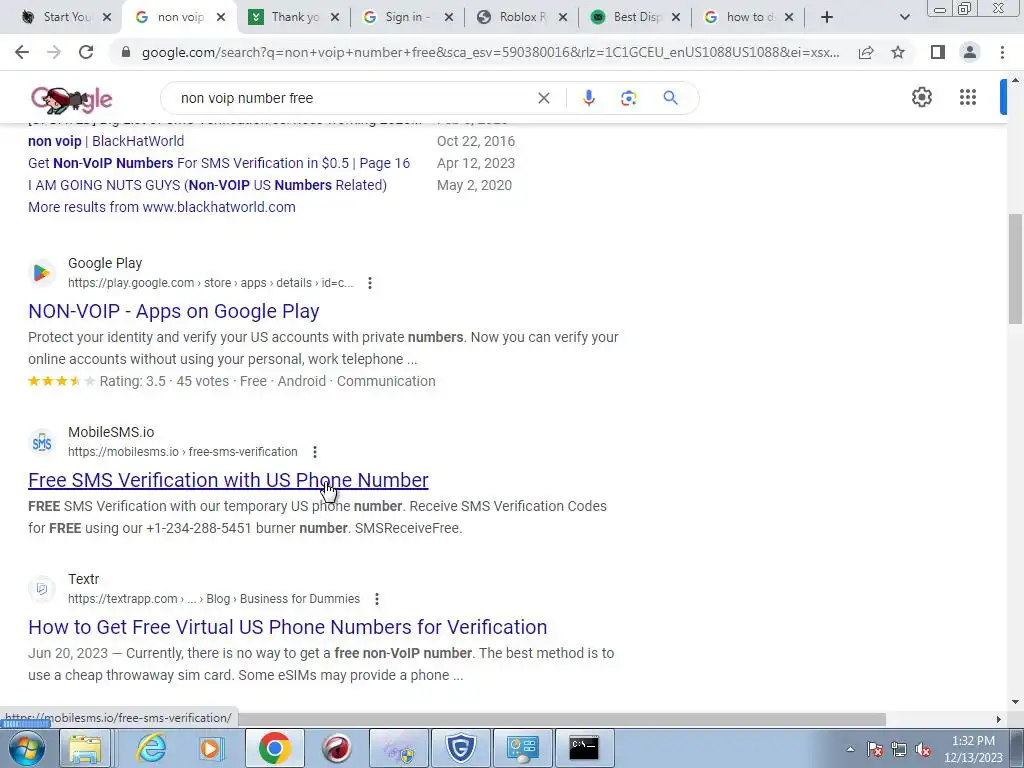Open the Chrome three-dot menu
Viewport: 1024px width, 768px height.
tap(1002, 52)
